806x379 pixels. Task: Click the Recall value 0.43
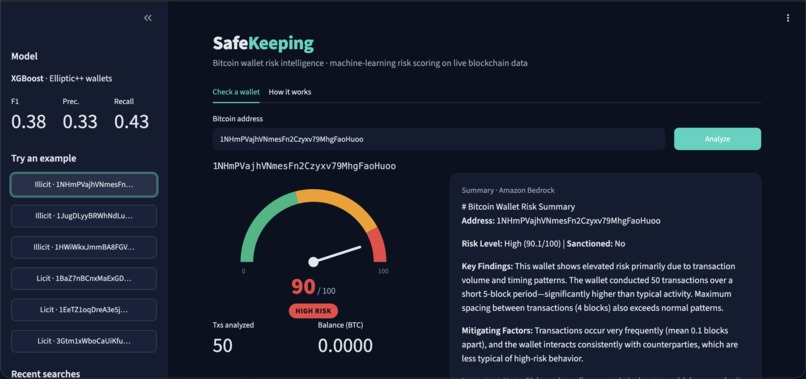131,122
